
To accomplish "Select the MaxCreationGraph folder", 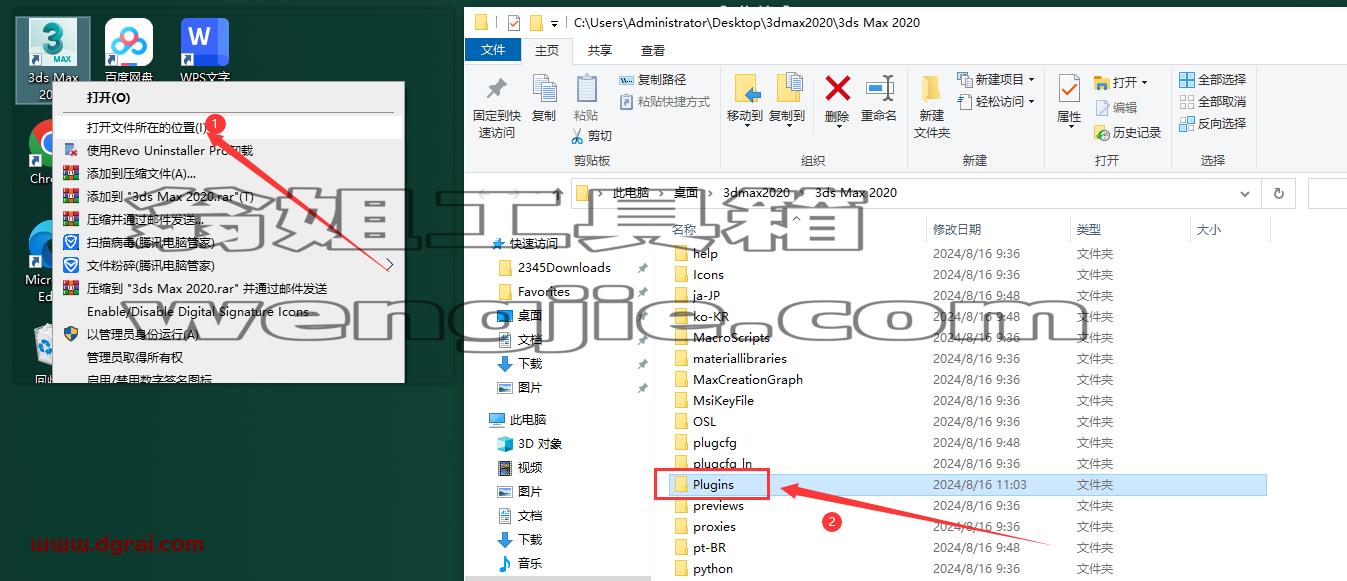I will pyautogui.click(x=748, y=380).
